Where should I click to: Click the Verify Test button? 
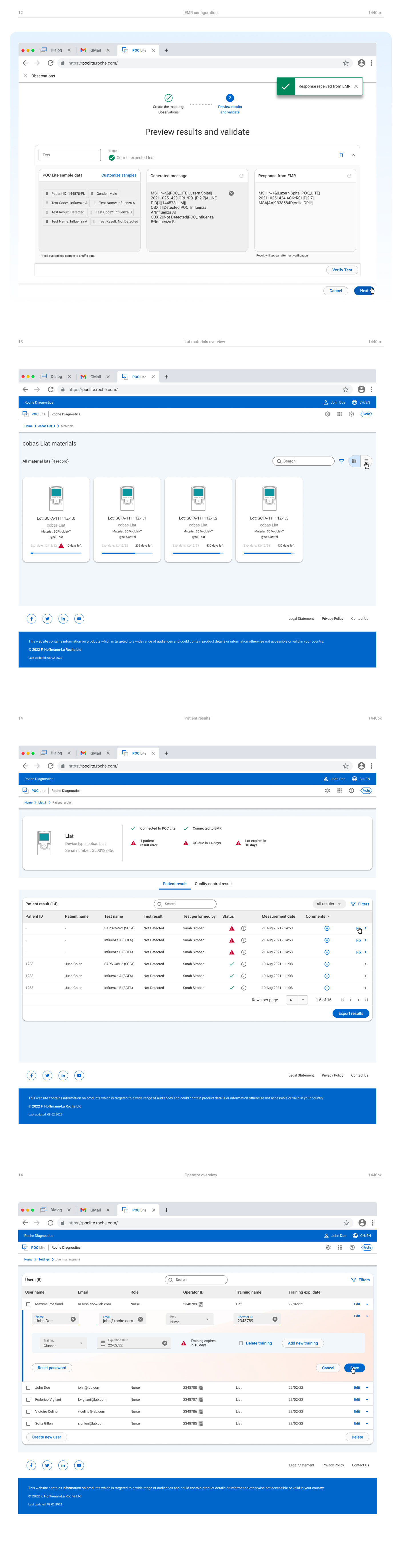[342, 270]
